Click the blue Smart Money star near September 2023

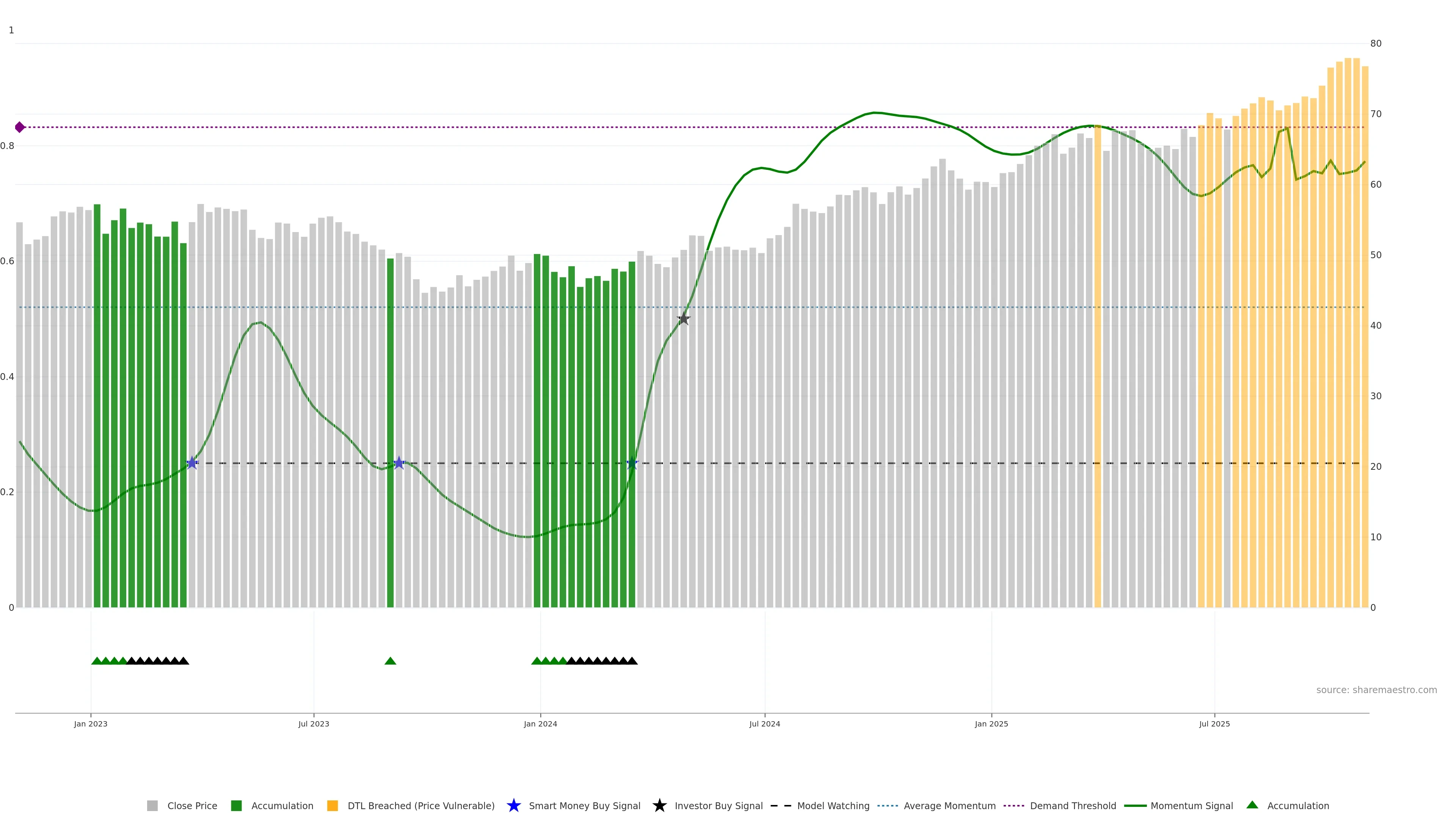coord(399,463)
